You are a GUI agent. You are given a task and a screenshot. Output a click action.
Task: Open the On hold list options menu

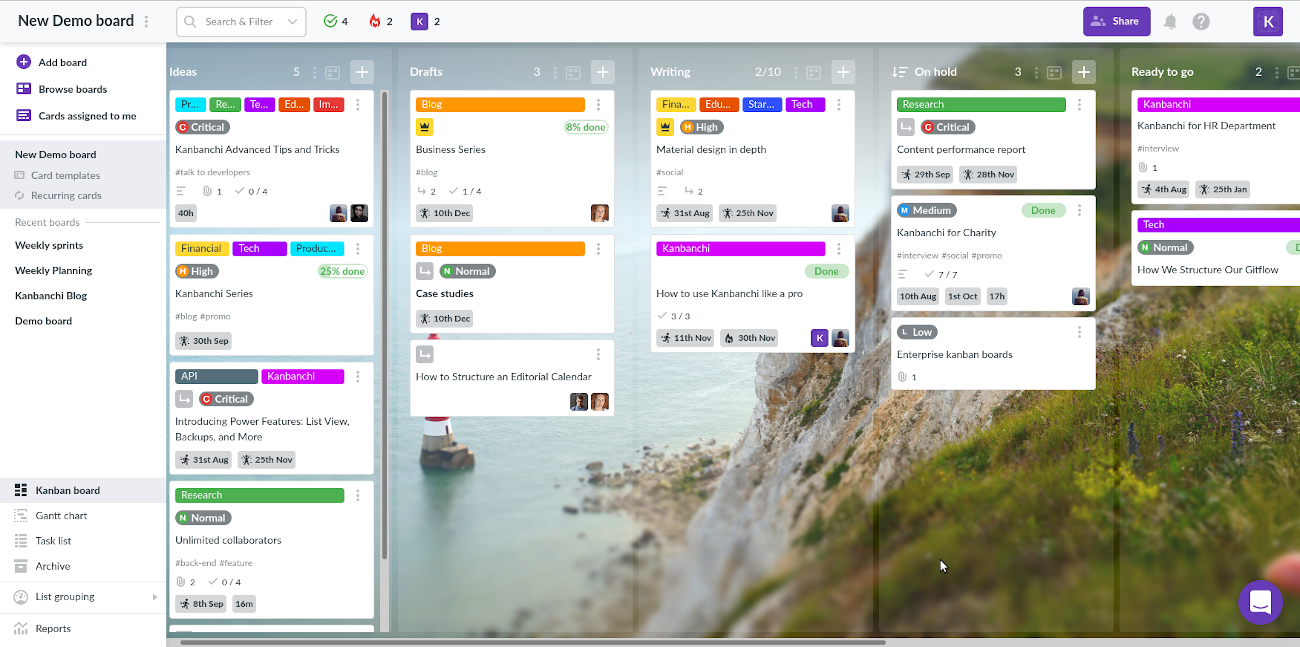[x=1036, y=72]
